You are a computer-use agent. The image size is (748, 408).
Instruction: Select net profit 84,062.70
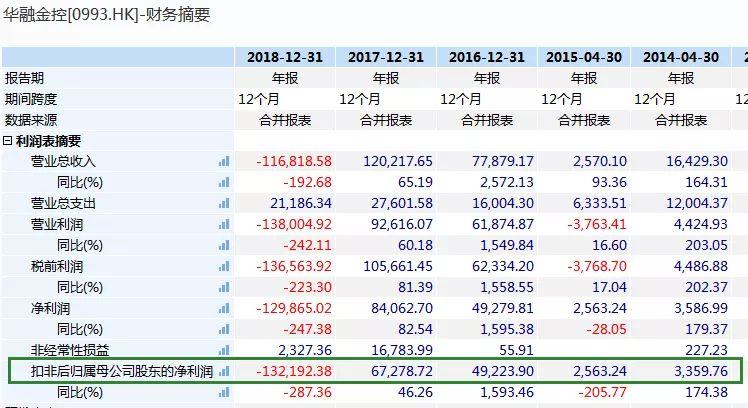pos(402,308)
